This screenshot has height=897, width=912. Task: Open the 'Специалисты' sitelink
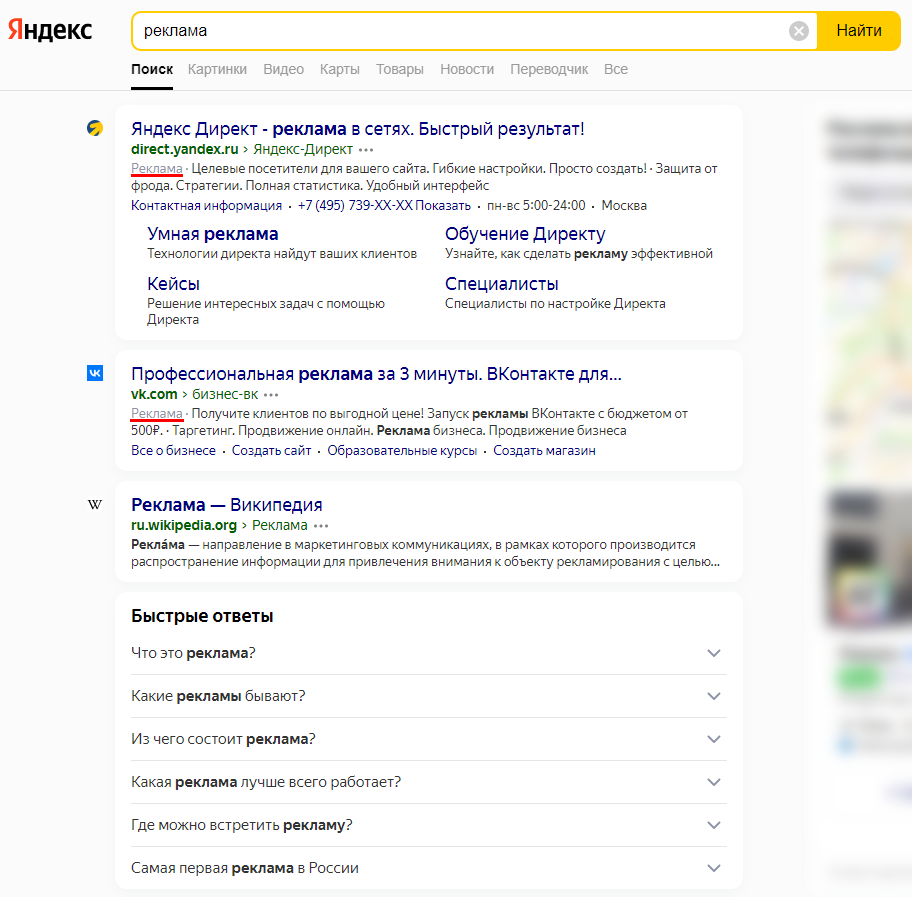[x=501, y=284]
